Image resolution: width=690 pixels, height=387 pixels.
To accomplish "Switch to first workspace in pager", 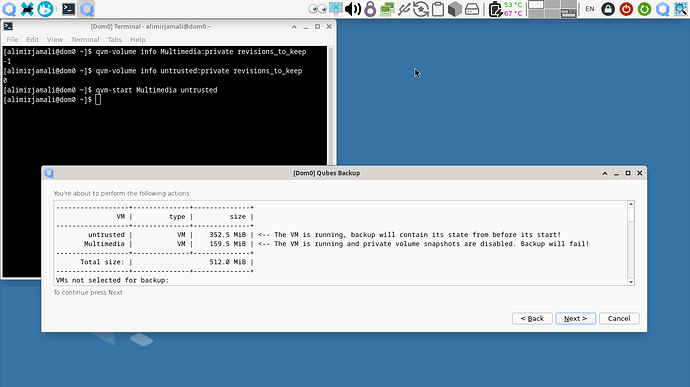I will [x=536, y=5].
